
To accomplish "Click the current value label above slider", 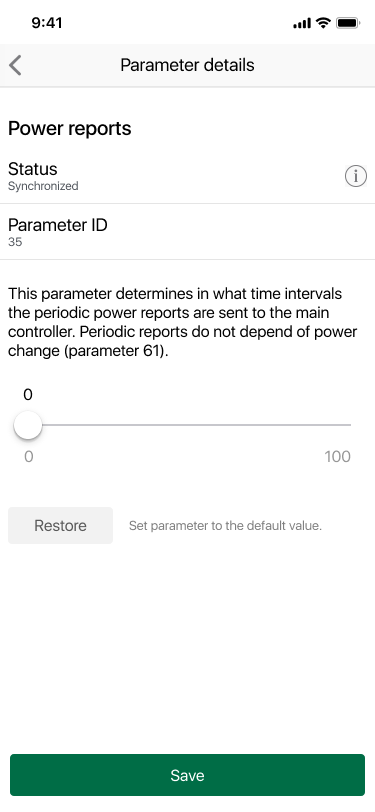I will (28, 395).
